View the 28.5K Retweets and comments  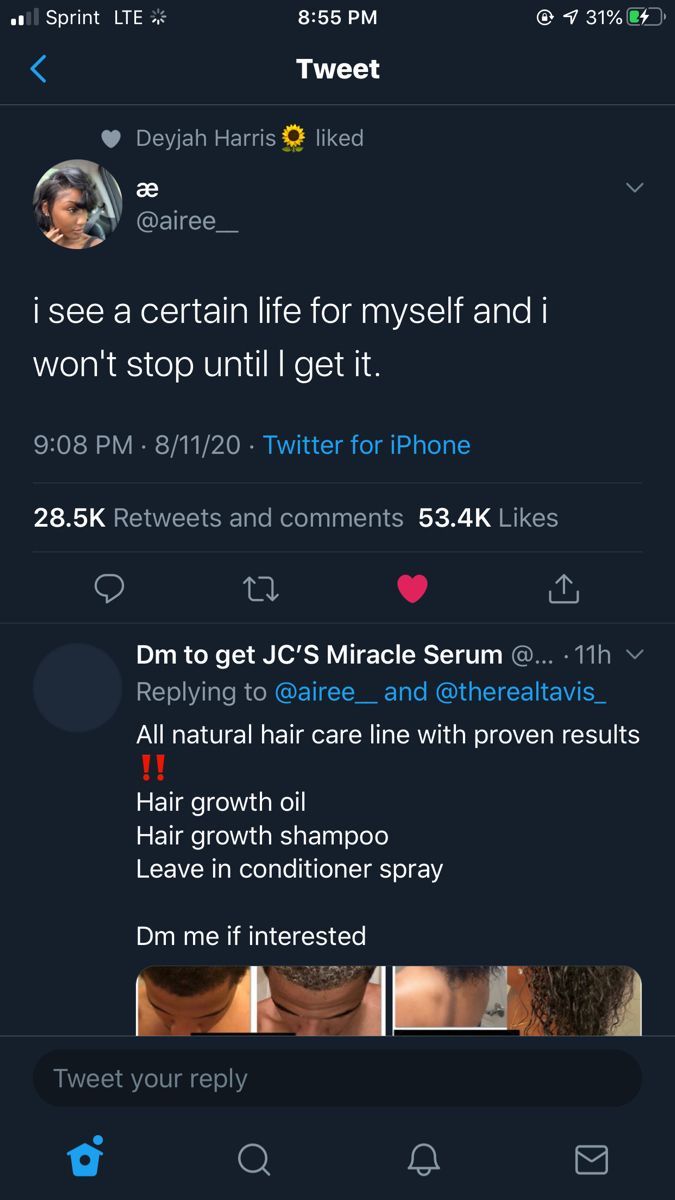[218, 518]
